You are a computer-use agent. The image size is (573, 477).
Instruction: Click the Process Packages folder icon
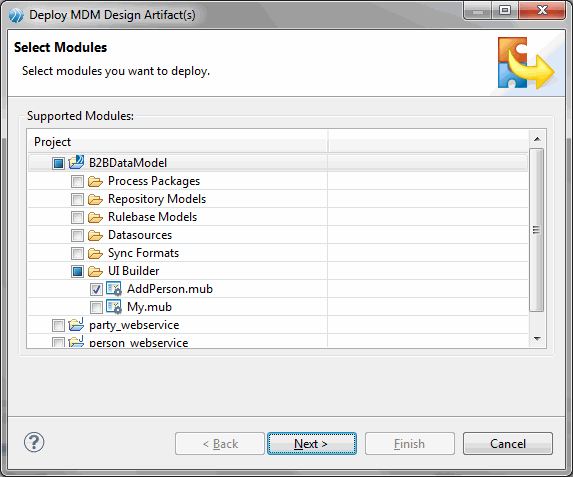[95, 181]
